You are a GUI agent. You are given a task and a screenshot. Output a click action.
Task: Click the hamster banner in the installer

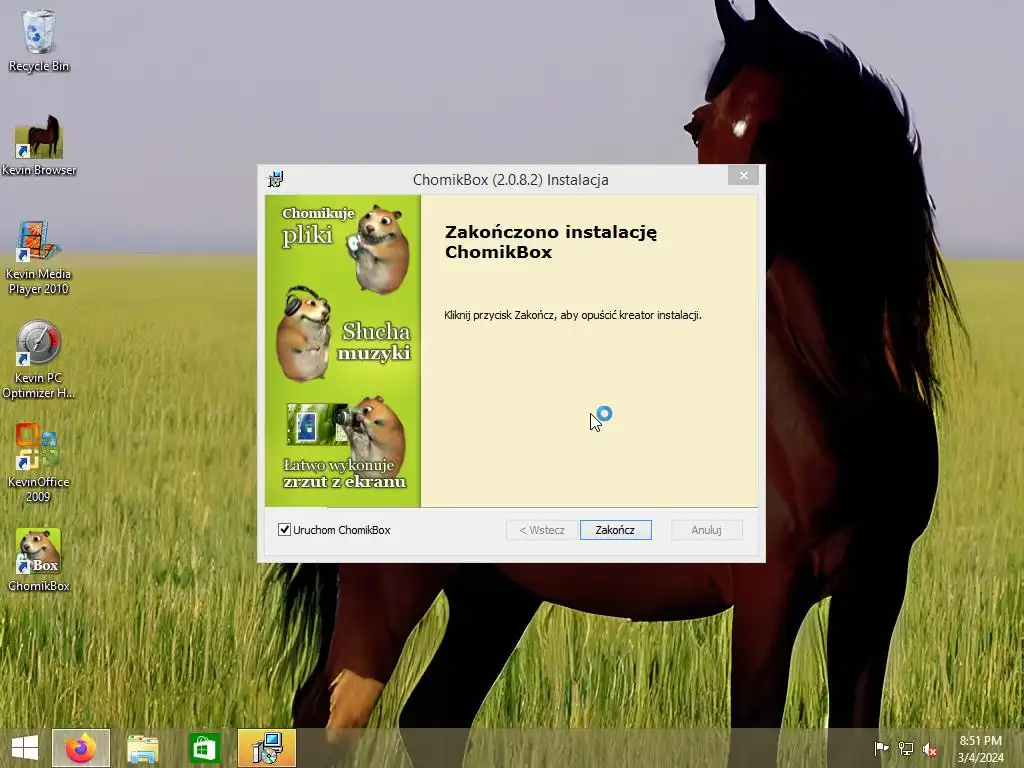(x=343, y=351)
